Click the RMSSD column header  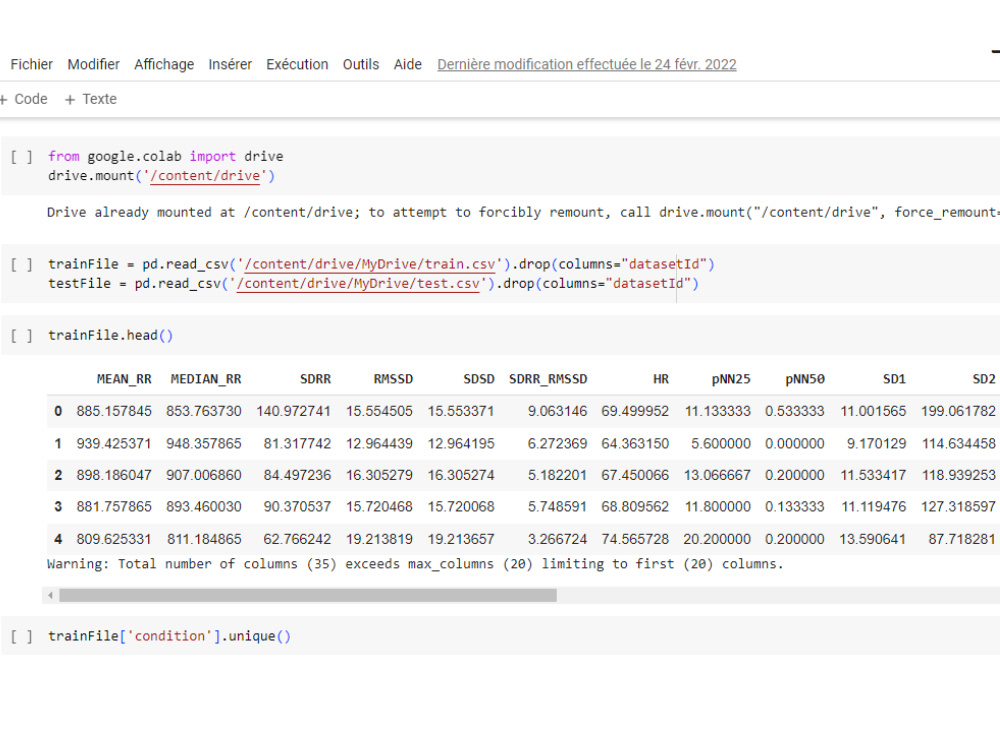[x=393, y=379]
